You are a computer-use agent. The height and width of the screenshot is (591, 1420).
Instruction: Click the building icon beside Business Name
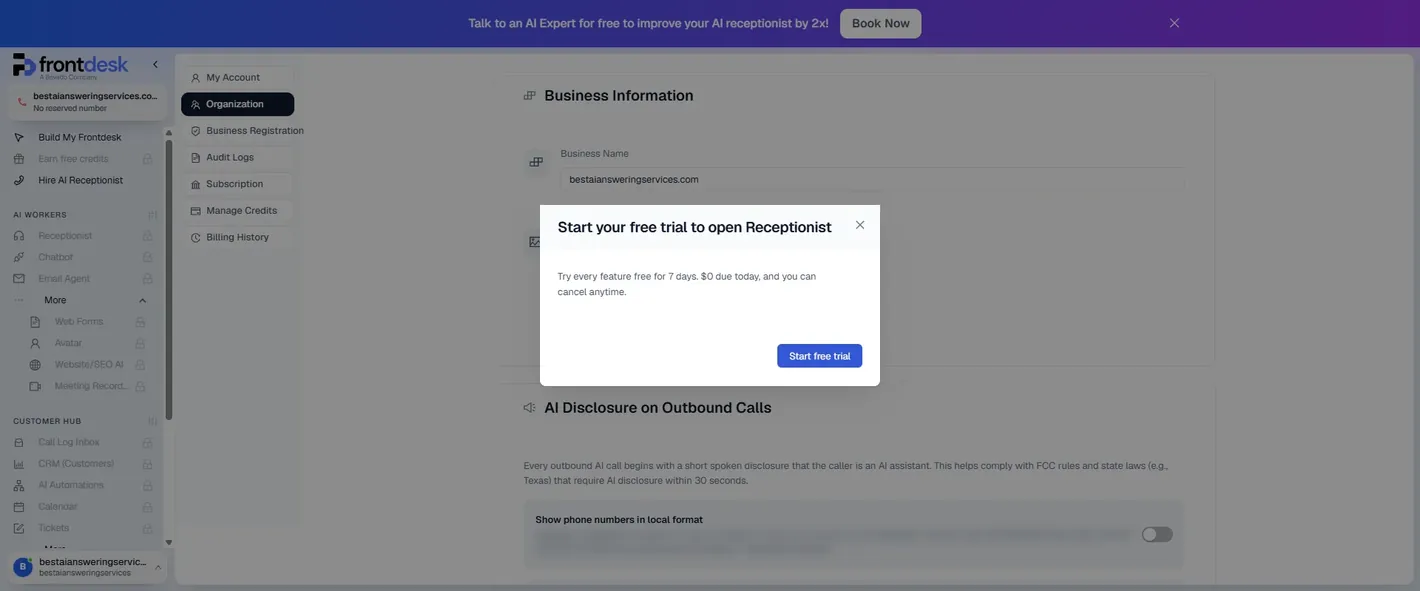[x=536, y=162]
